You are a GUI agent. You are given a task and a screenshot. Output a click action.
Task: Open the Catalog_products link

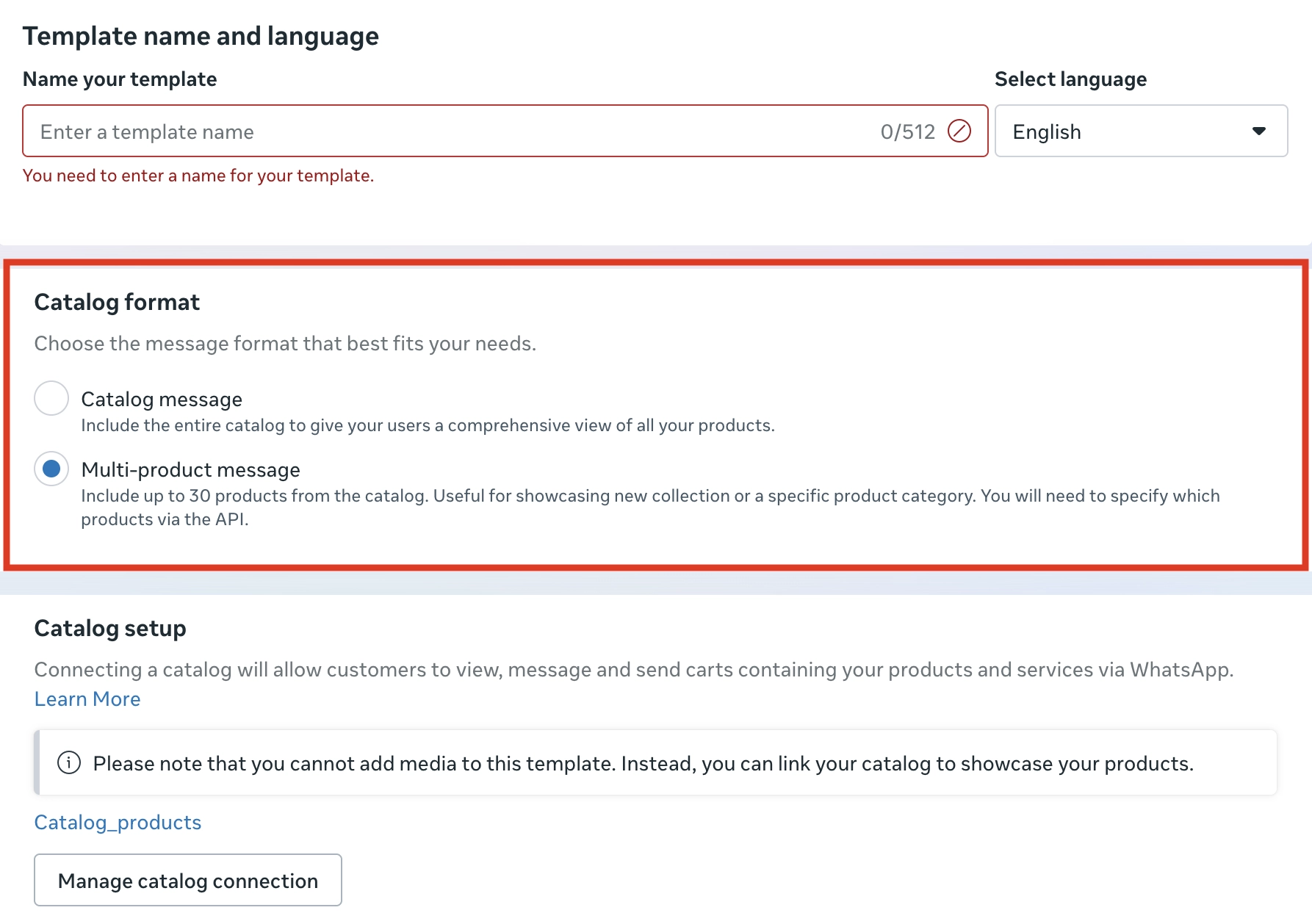(118, 823)
